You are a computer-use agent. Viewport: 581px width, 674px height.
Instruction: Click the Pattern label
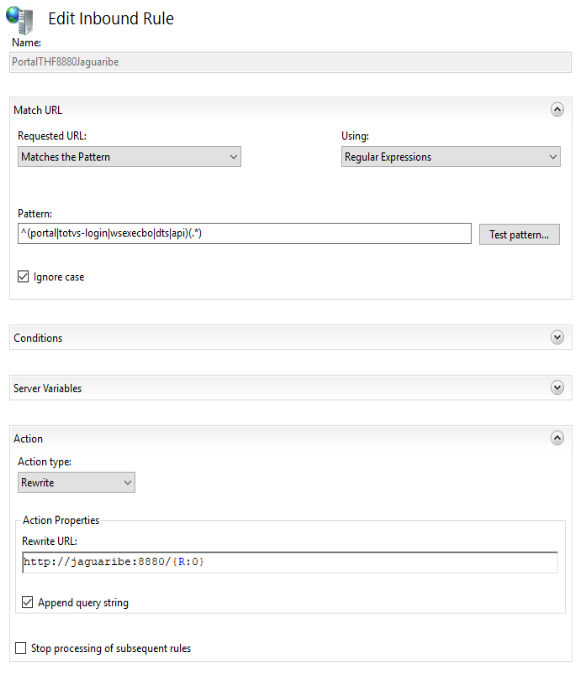[35, 214]
